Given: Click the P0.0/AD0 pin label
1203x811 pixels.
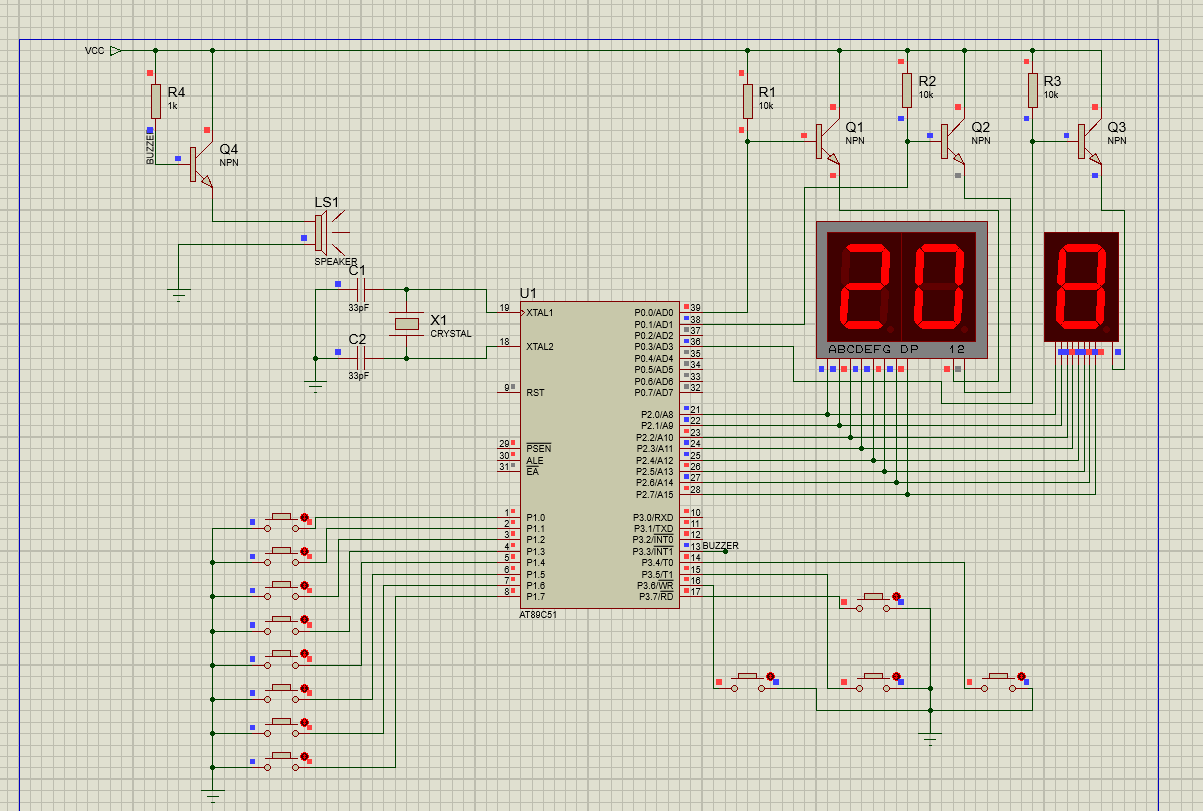Looking at the screenshot, I should [654, 313].
